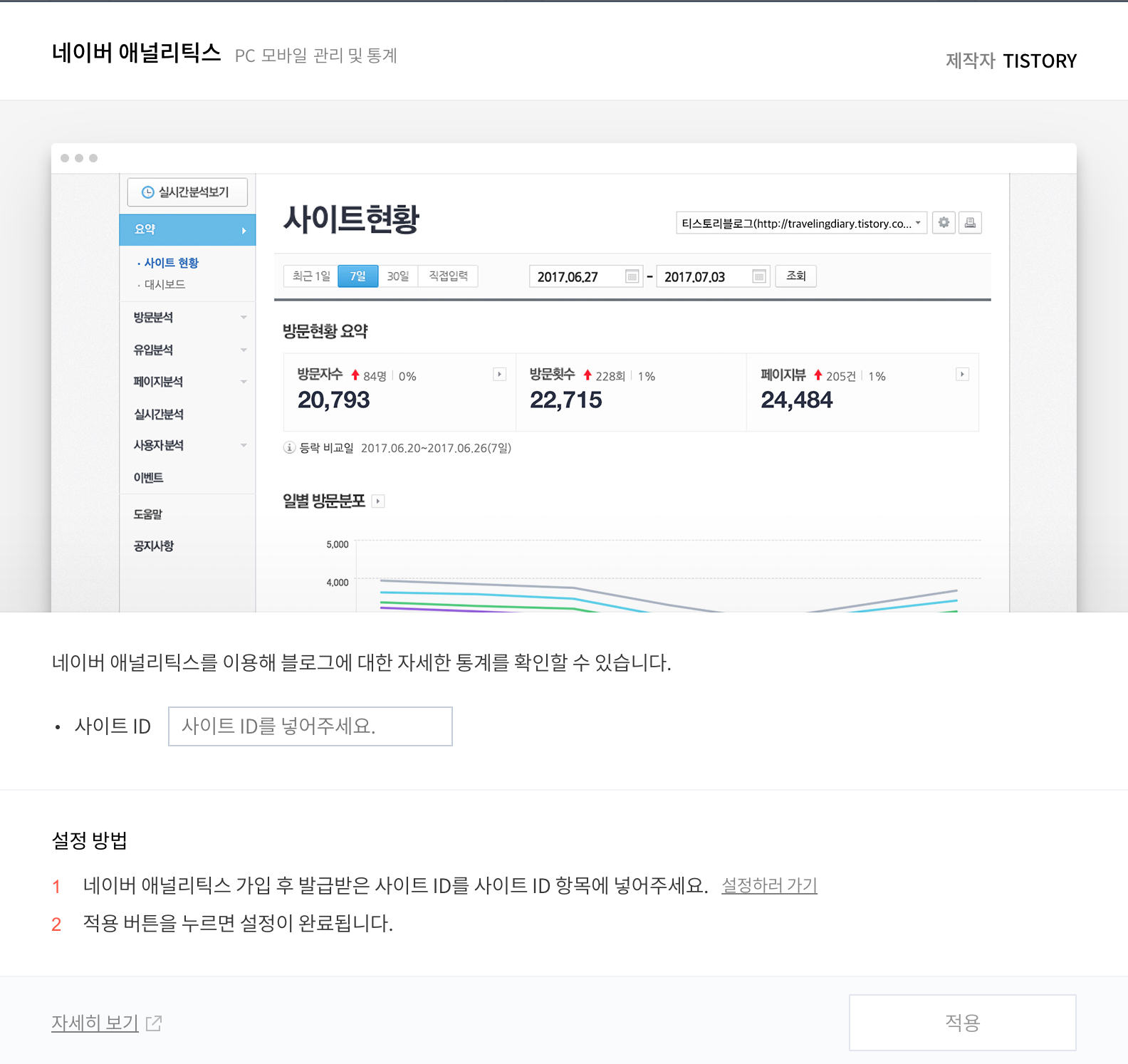Click the 조회 search button
This screenshot has height=1064, width=1128.
(795, 276)
